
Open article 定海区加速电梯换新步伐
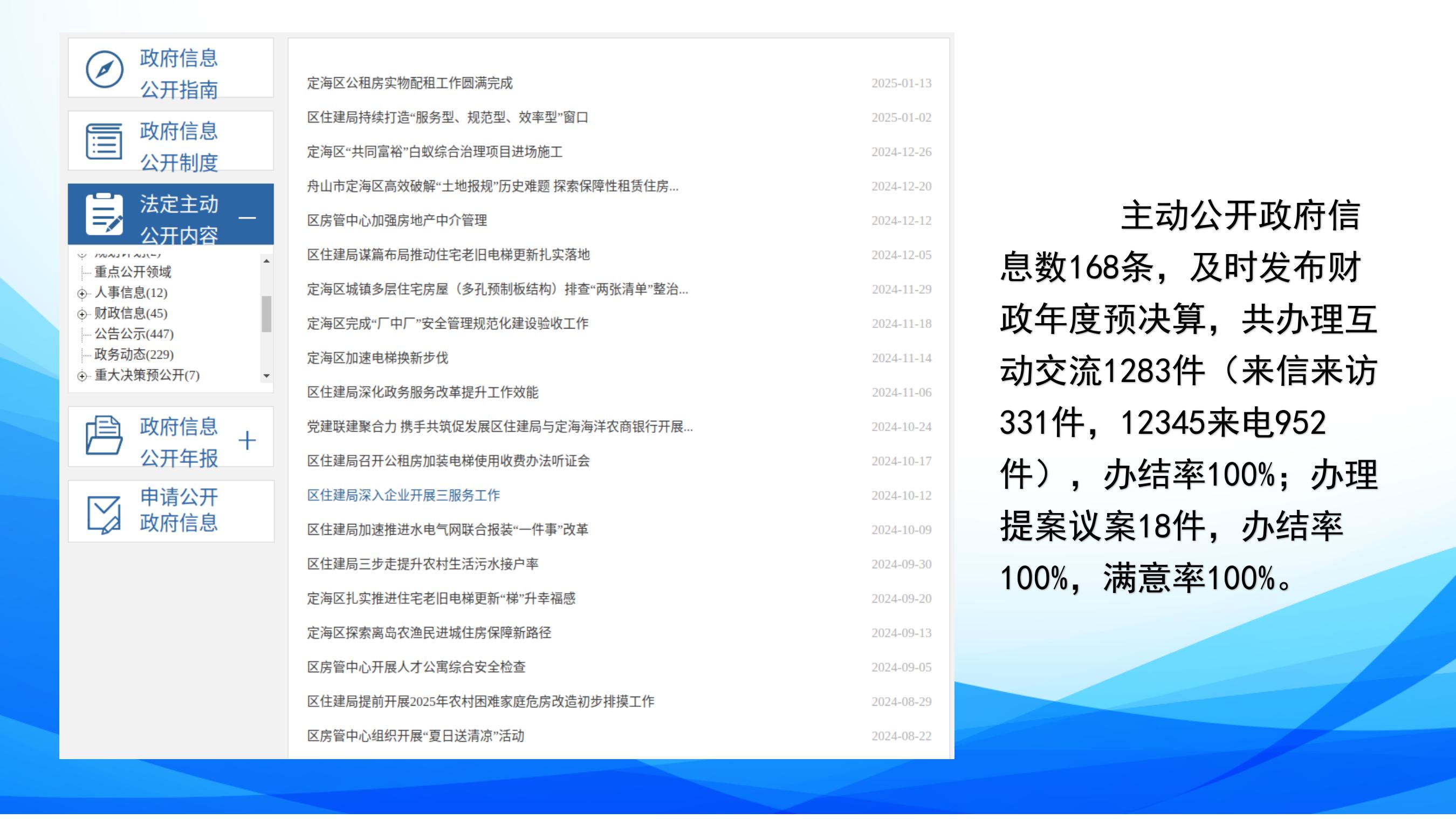377,358
